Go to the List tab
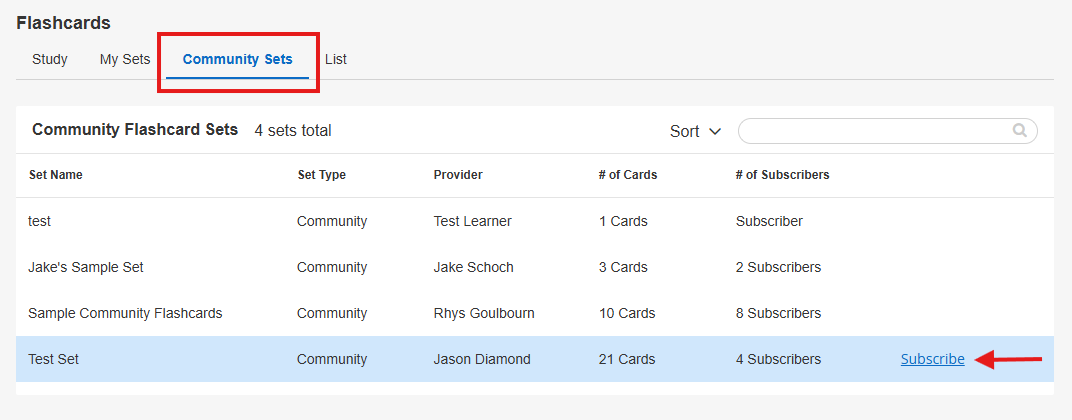 pyautogui.click(x=336, y=59)
